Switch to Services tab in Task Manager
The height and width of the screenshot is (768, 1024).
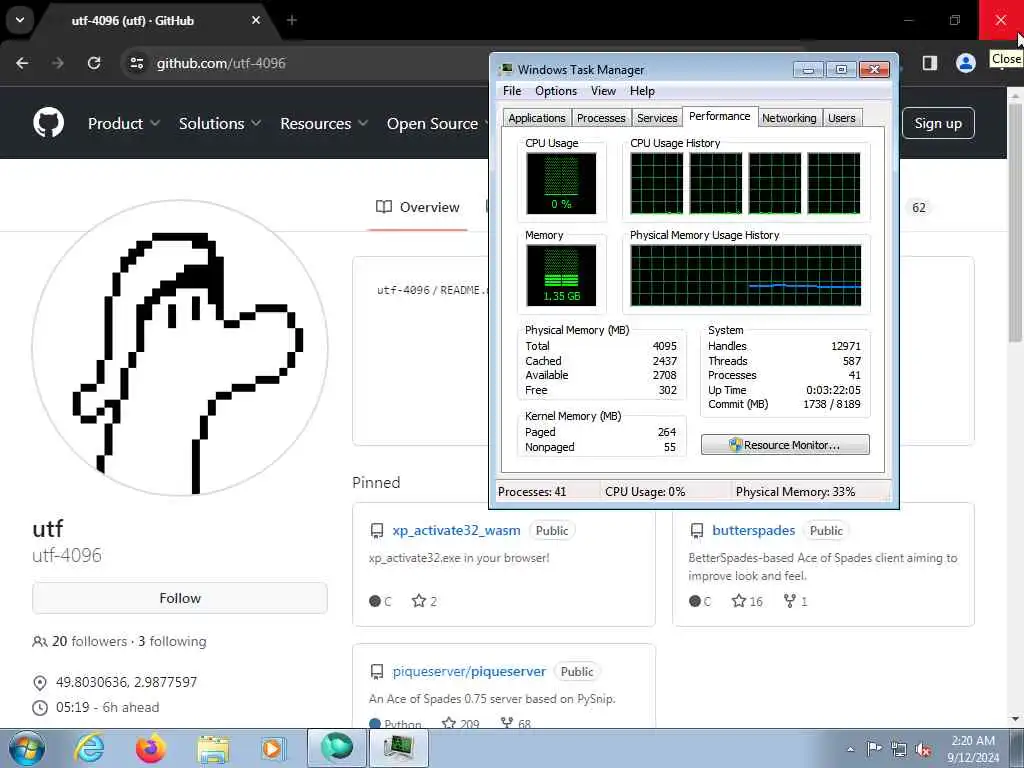(x=657, y=118)
